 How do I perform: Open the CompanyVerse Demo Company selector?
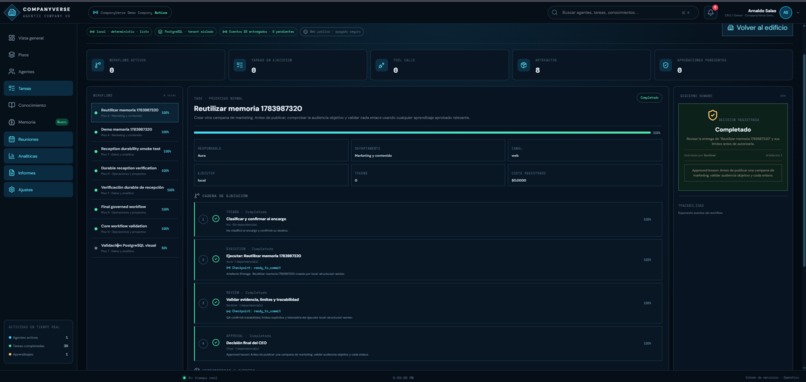[x=130, y=12]
